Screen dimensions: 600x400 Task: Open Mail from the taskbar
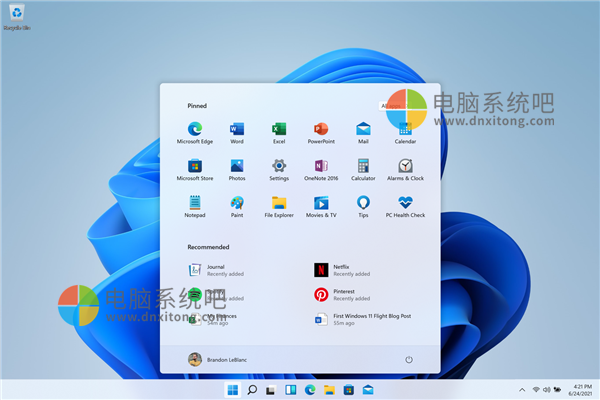(x=368, y=390)
